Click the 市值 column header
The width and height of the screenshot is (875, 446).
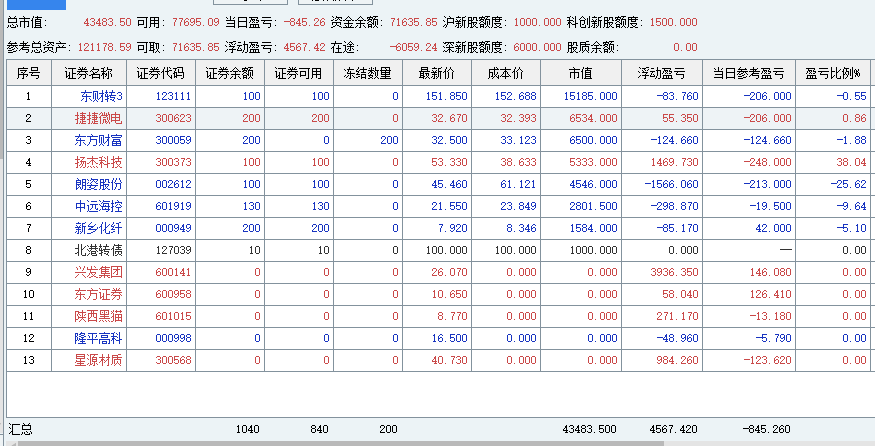click(x=581, y=73)
